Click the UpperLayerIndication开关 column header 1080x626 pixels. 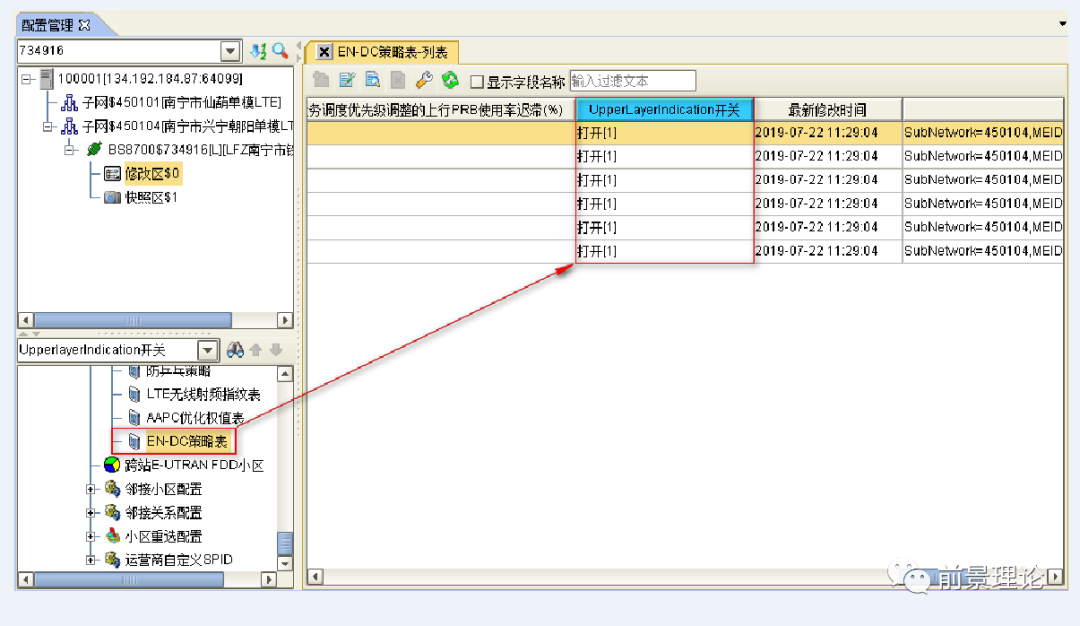coord(664,110)
